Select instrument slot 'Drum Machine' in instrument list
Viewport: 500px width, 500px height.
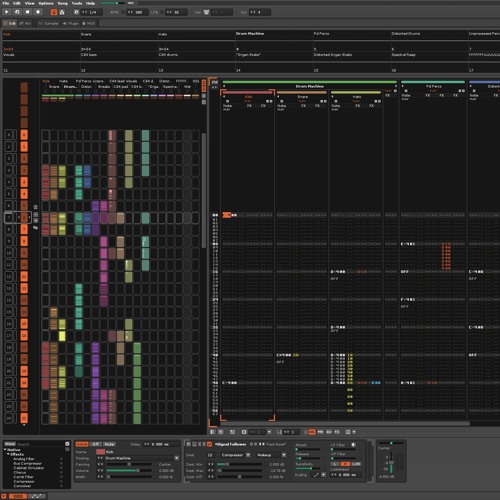point(250,34)
